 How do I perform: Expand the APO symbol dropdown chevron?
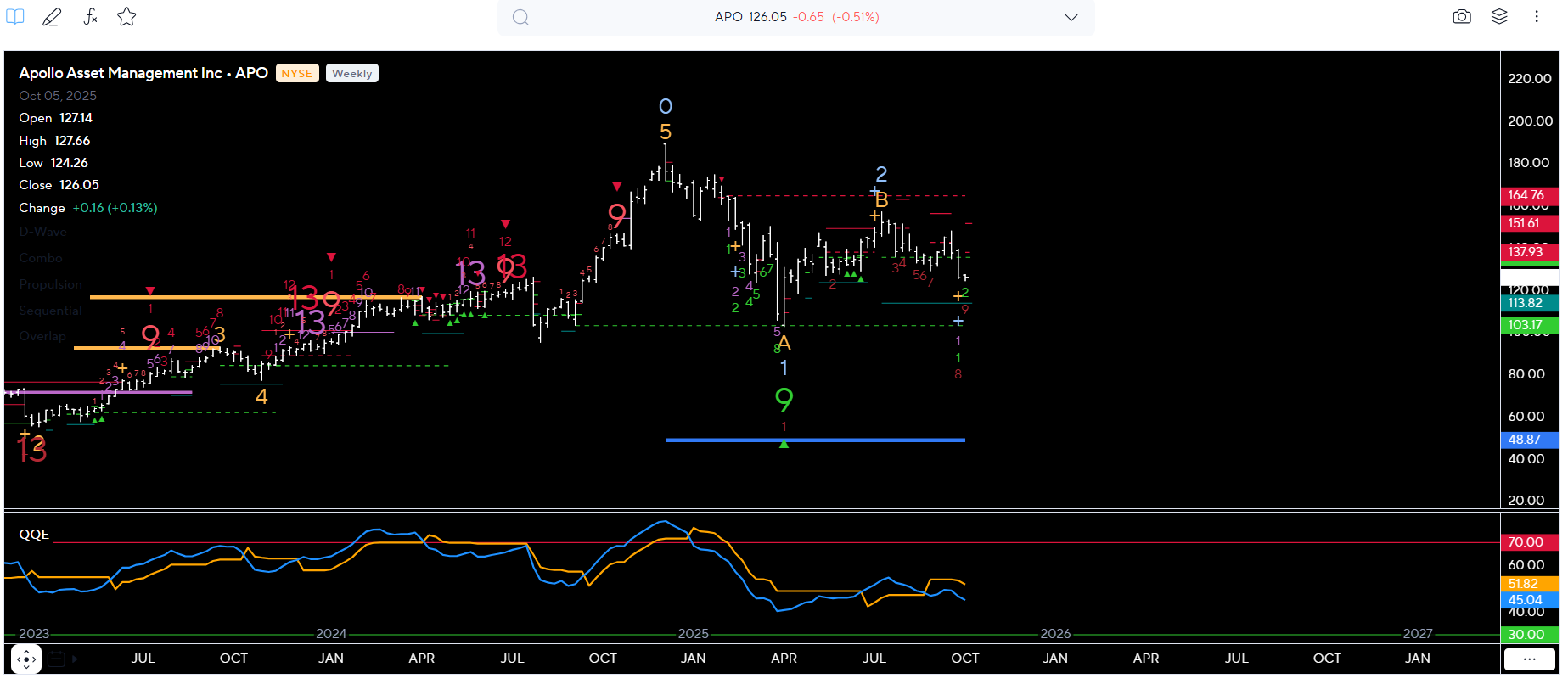(1071, 17)
